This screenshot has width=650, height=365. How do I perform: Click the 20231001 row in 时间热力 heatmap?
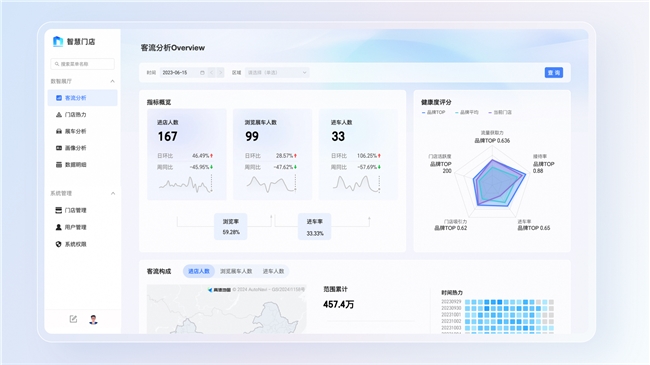(497, 315)
